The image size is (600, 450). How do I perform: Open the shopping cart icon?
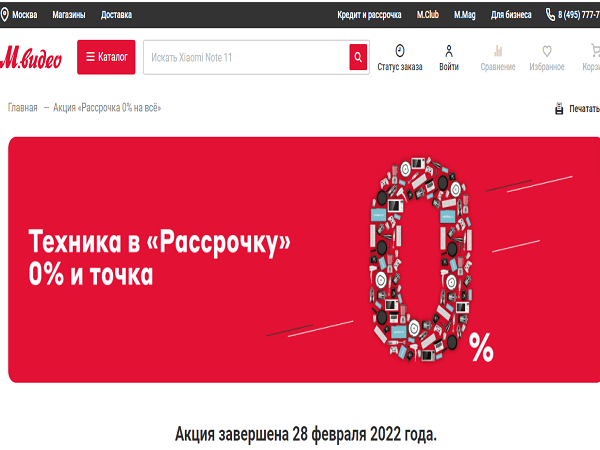(x=595, y=51)
